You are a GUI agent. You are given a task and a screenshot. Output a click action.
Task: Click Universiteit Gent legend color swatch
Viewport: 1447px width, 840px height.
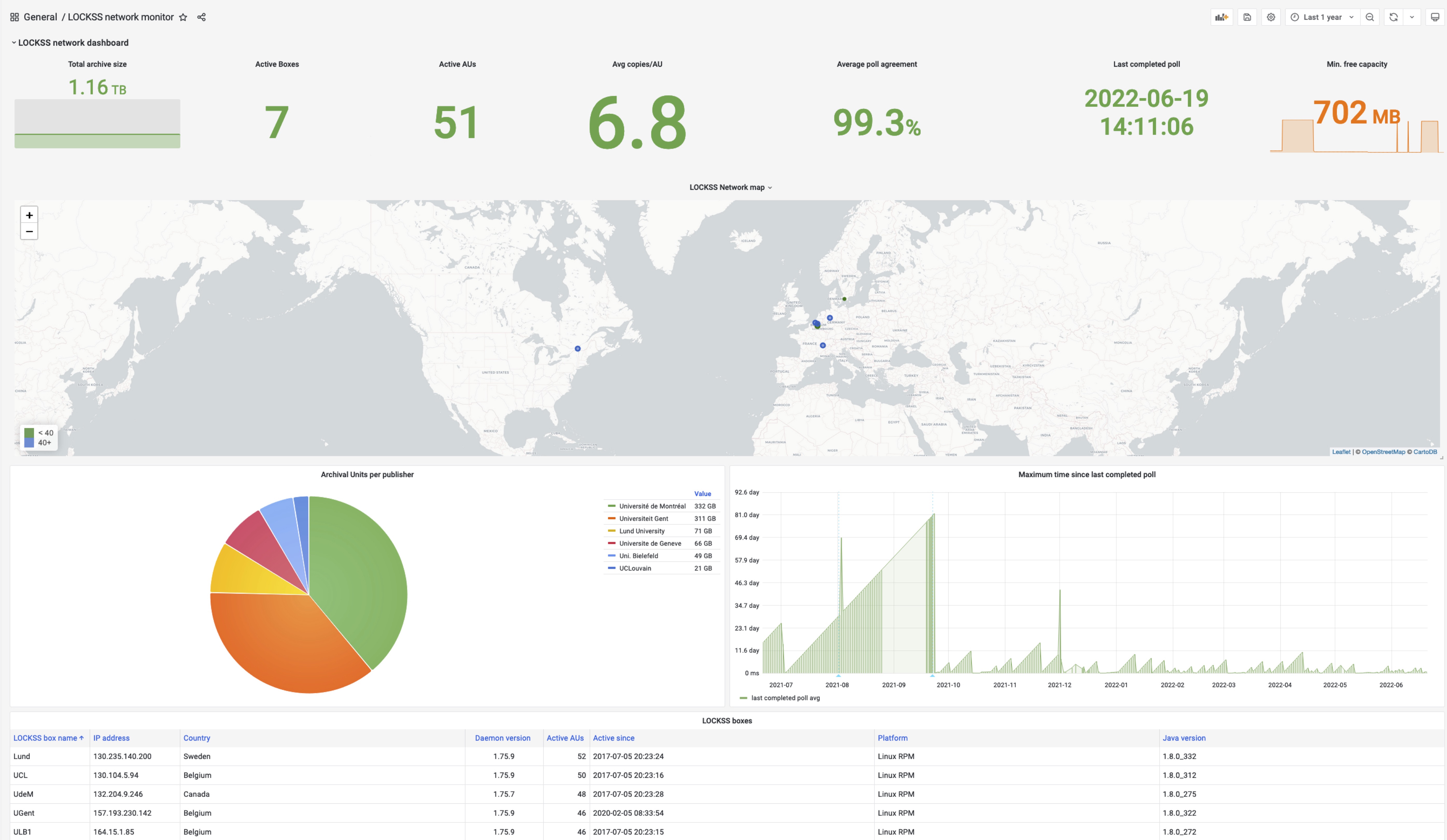[x=611, y=518]
